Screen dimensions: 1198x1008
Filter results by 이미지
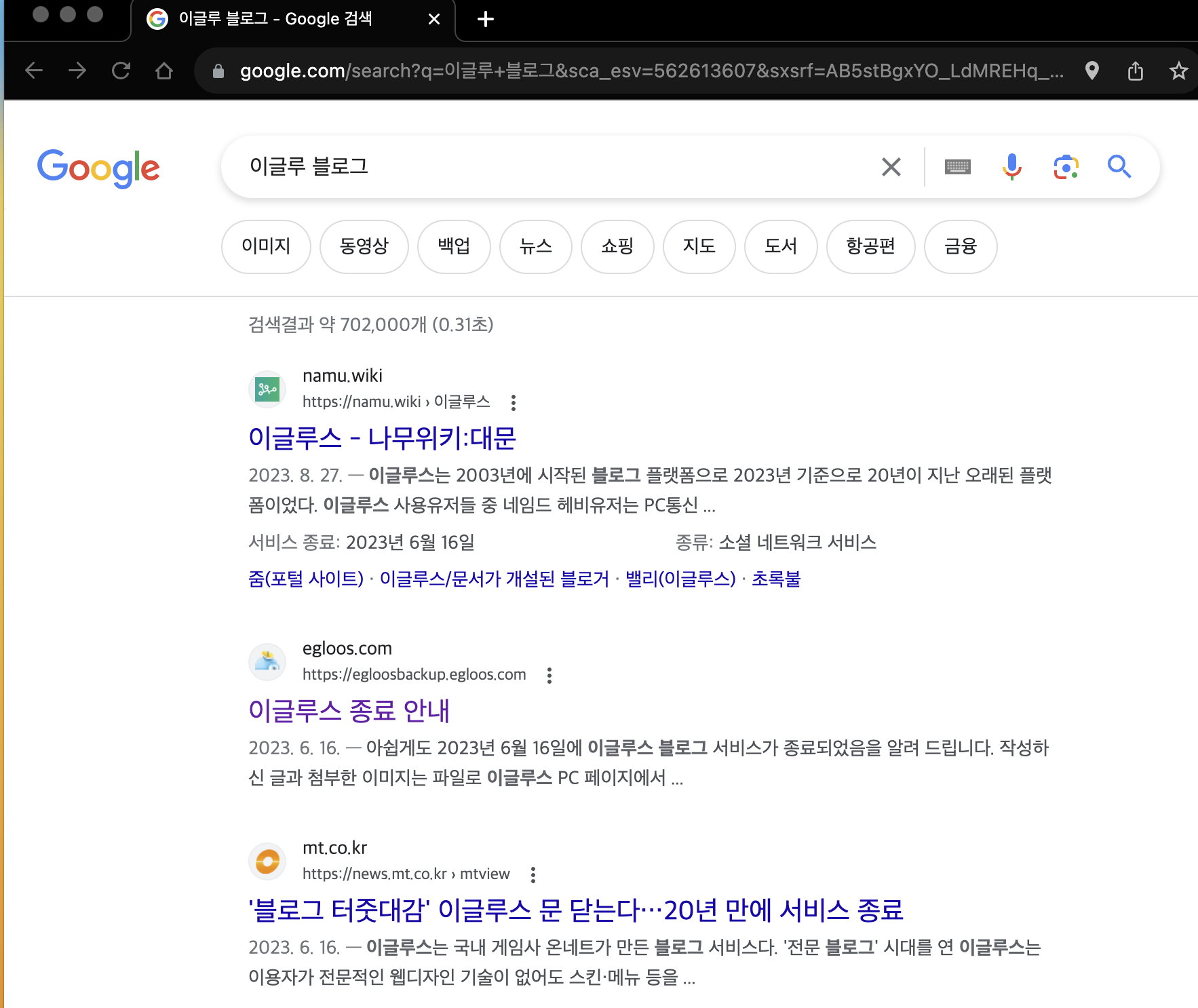[266, 246]
